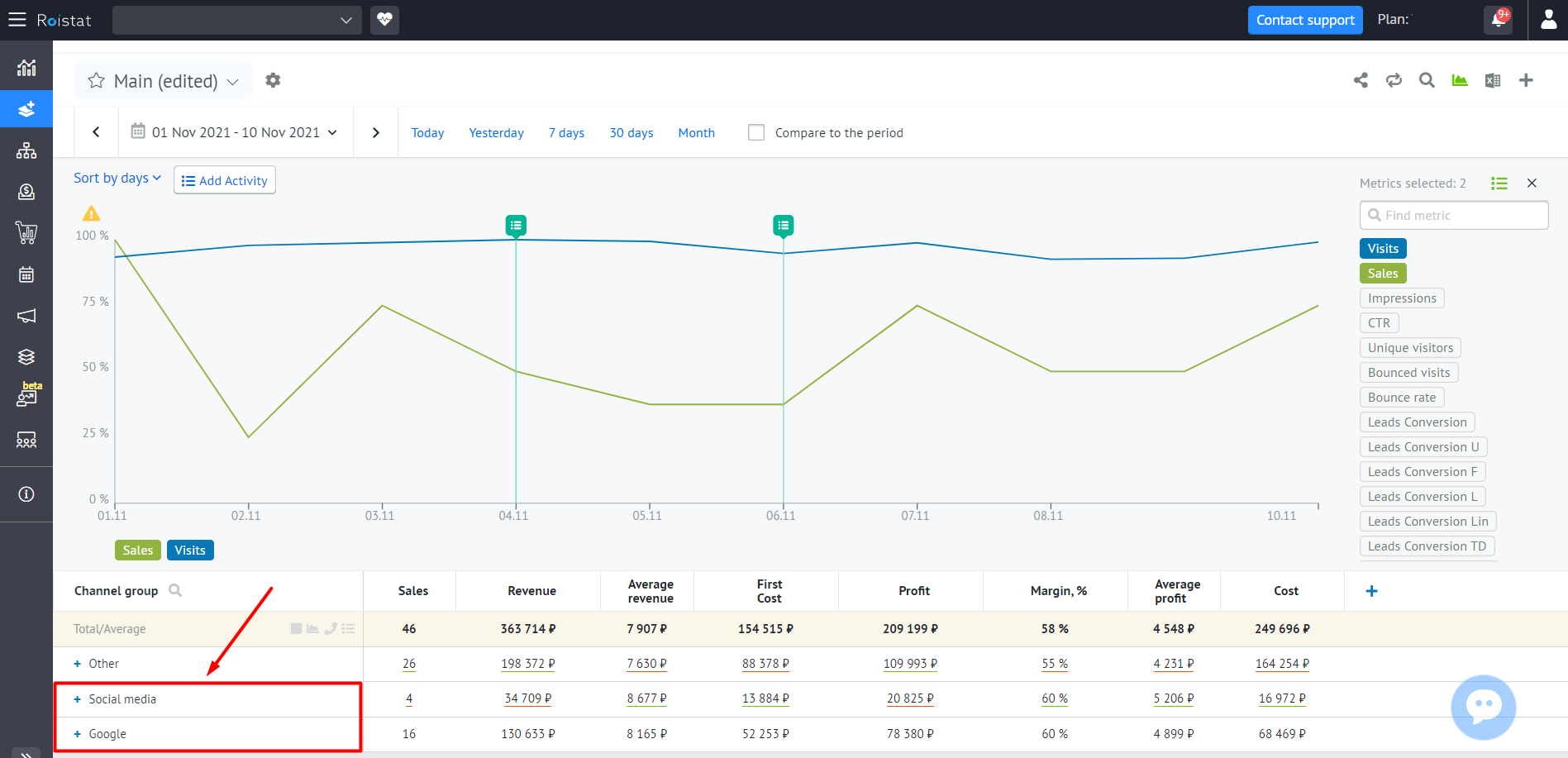
Task: Select the 7 days period
Action: tap(566, 133)
